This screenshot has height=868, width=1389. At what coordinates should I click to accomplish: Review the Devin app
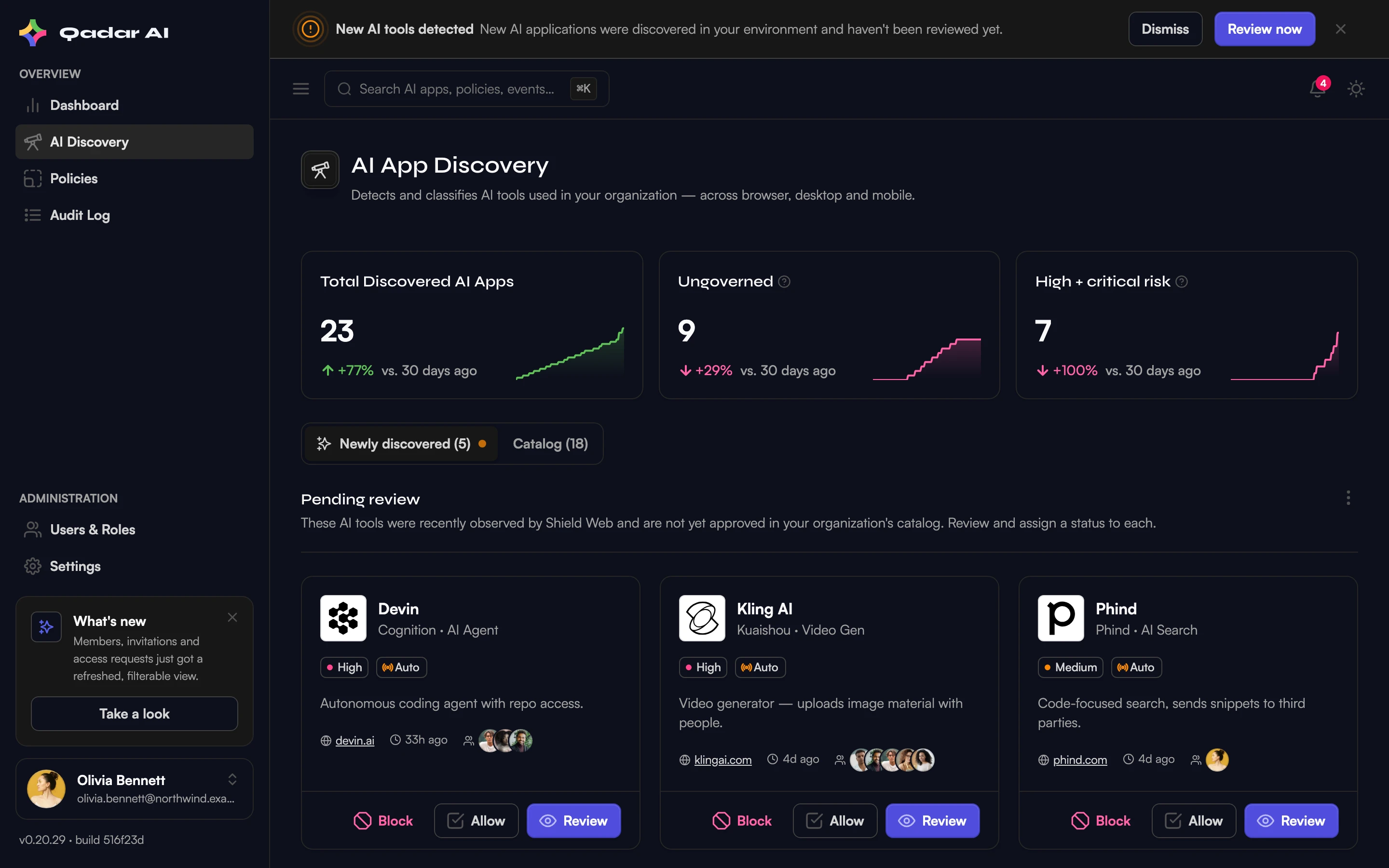click(573, 821)
